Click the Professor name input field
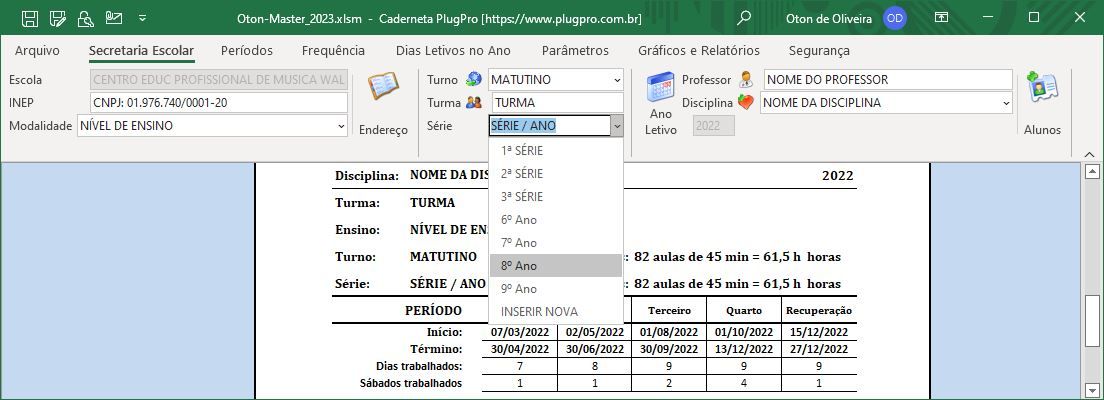 point(887,80)
